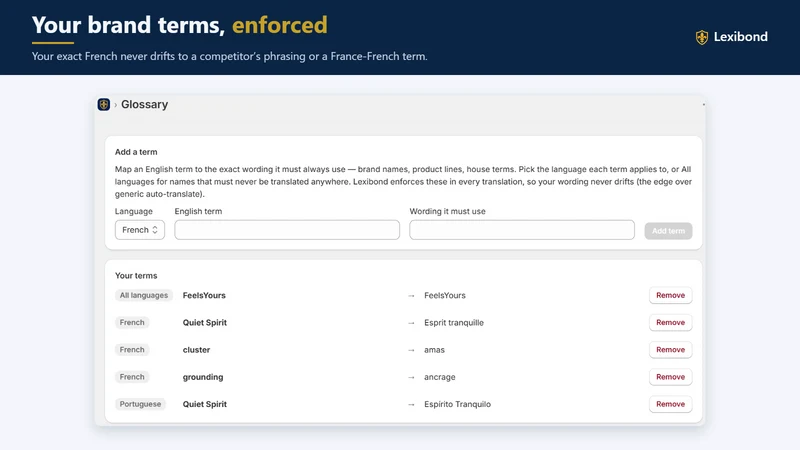Remove the FeelsYours term
Viewport: 800px width, 450px height.
coord(670,295)
